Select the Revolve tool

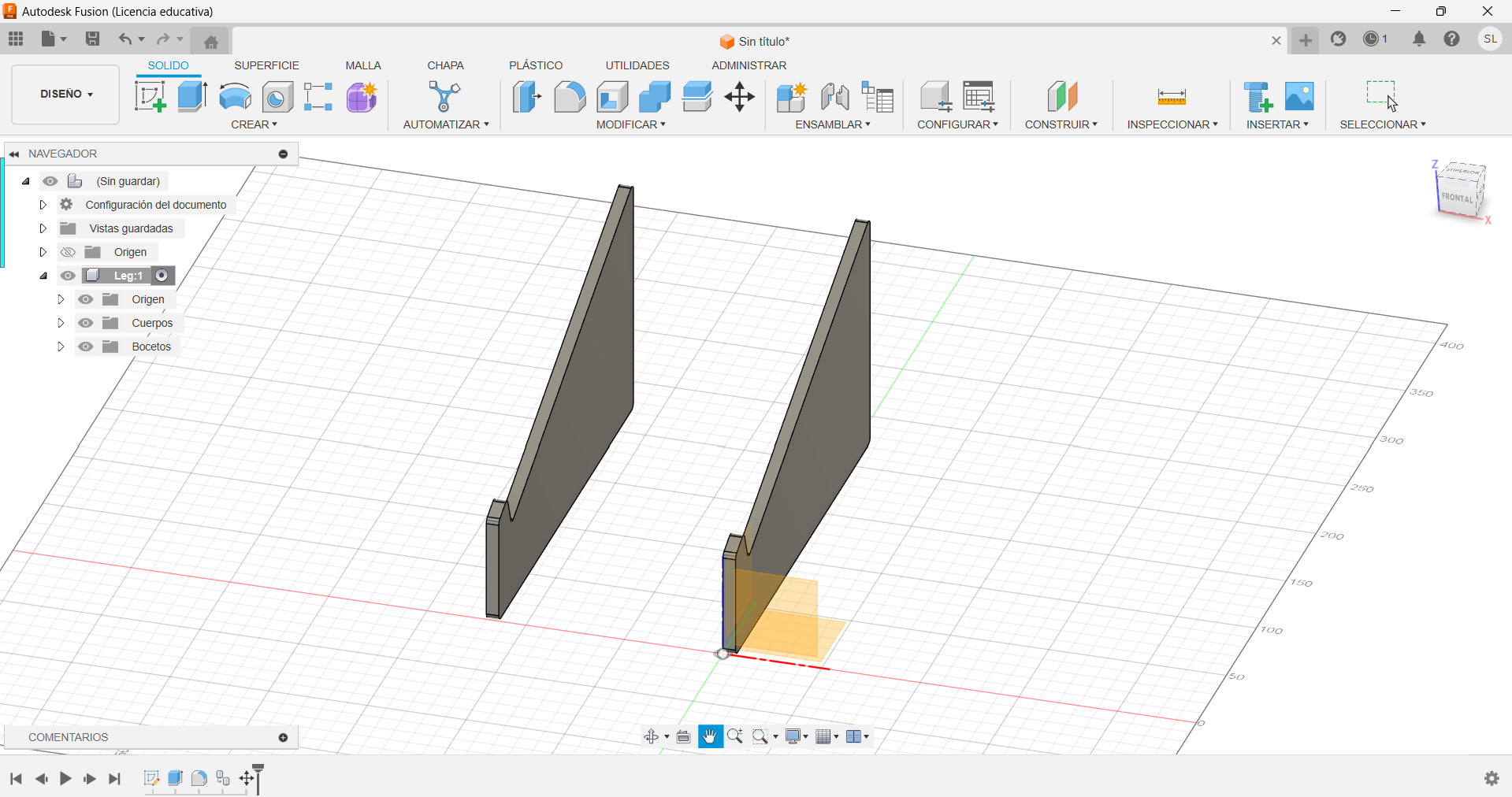coord(235,97)
